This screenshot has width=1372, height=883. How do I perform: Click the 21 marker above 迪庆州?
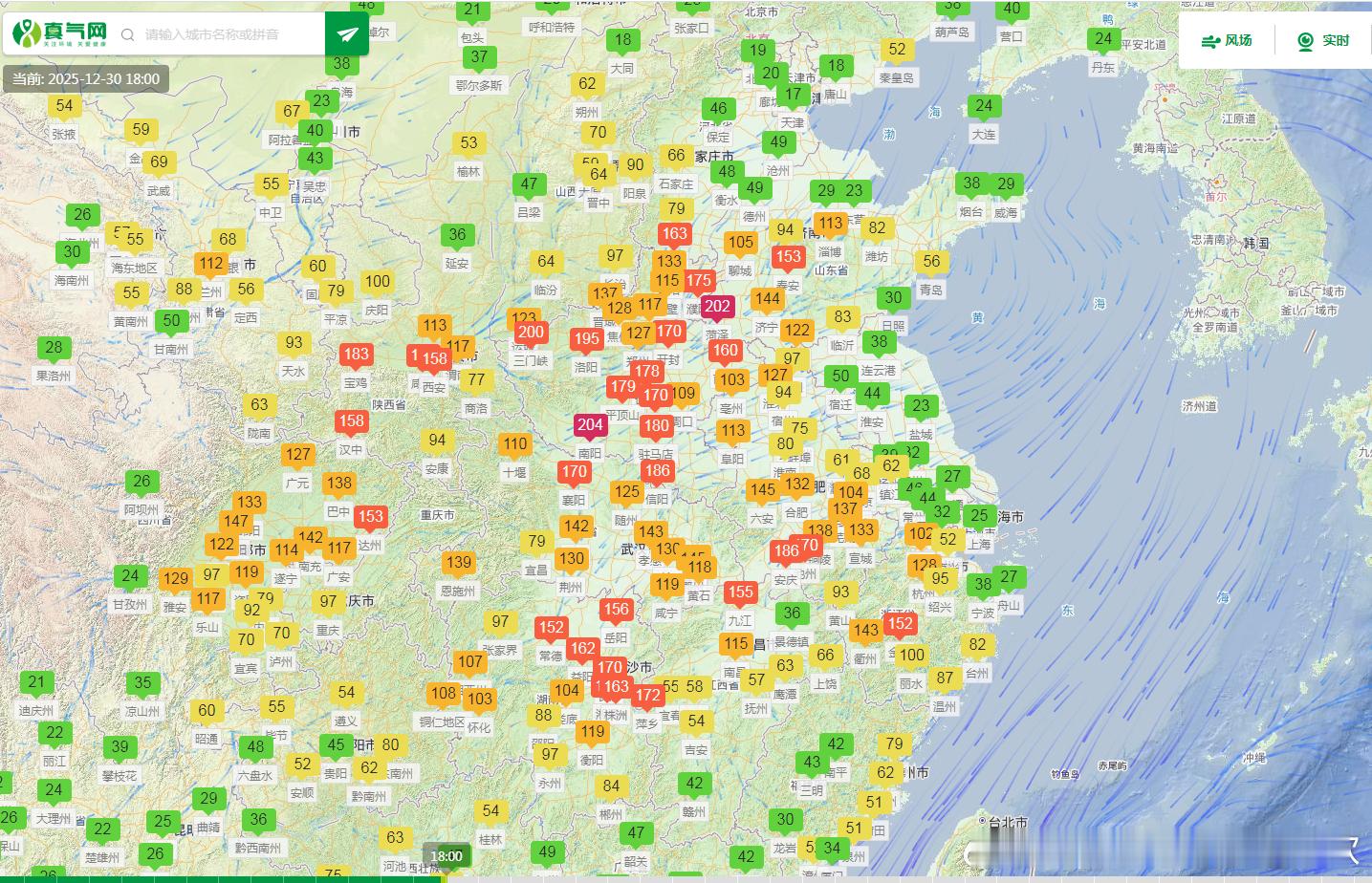point(36,682)
